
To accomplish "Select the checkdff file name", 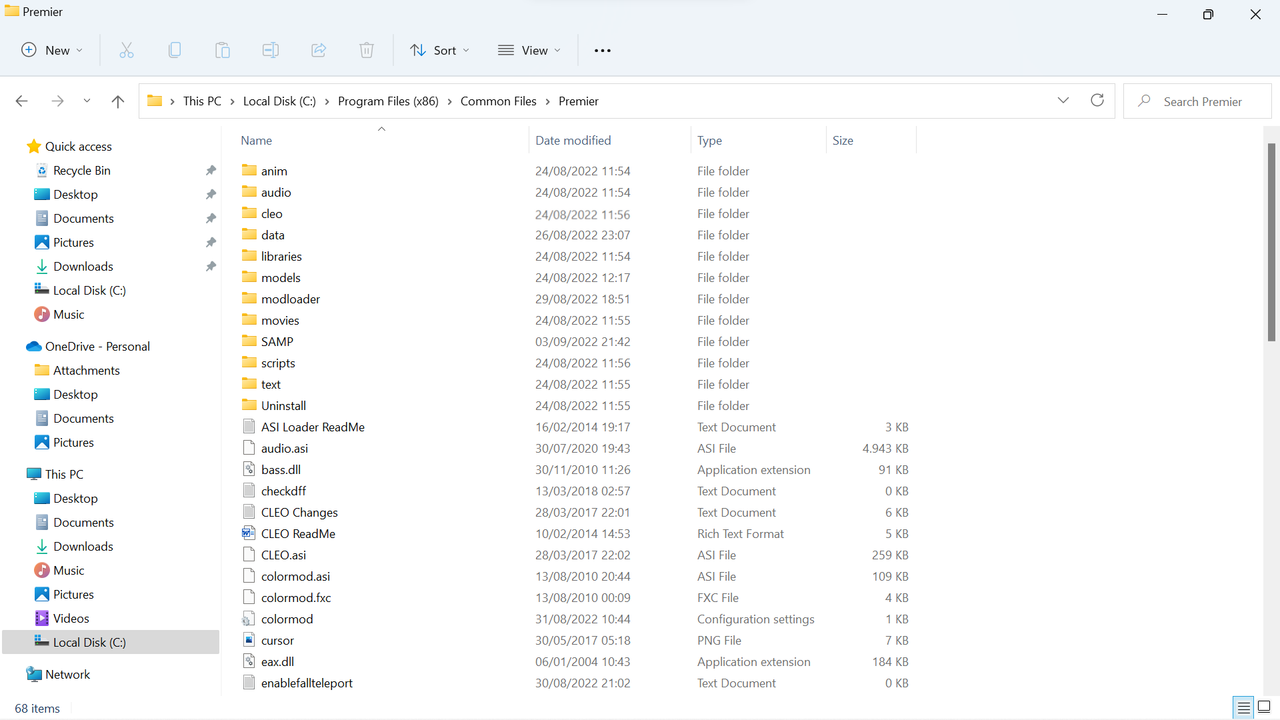I will click(283, 491).
